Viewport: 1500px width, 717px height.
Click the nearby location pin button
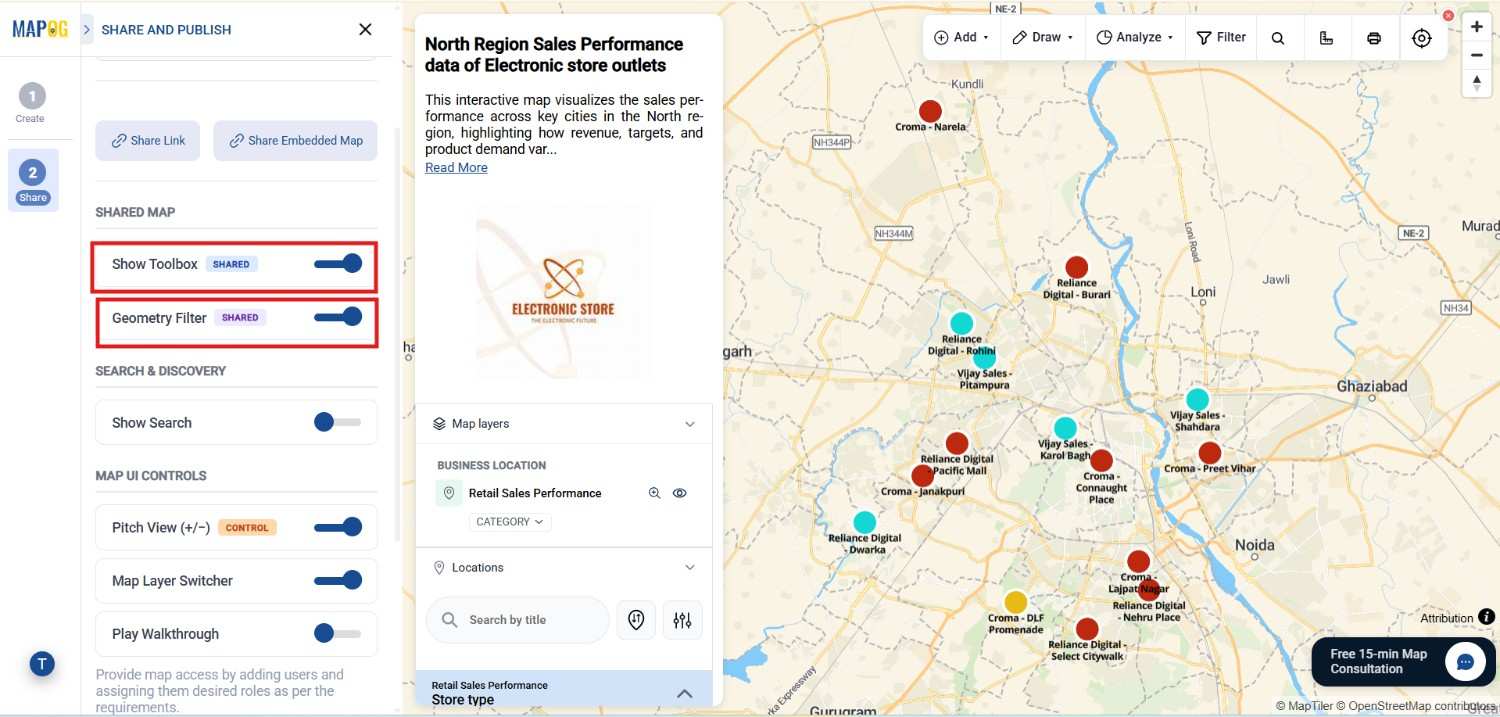[x=636, y=620]
